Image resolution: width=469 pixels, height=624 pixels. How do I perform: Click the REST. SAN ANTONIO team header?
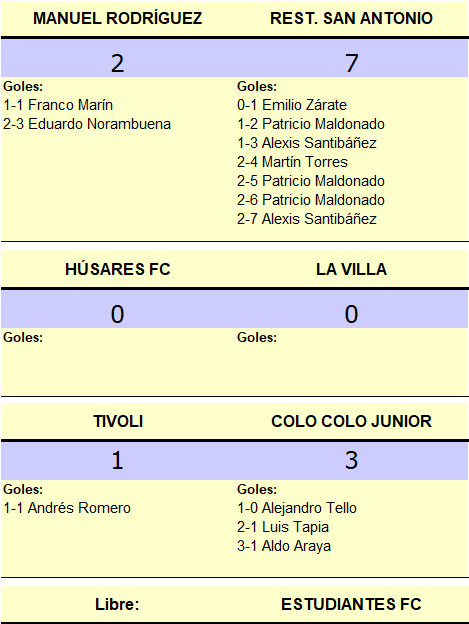coord(351,18)
